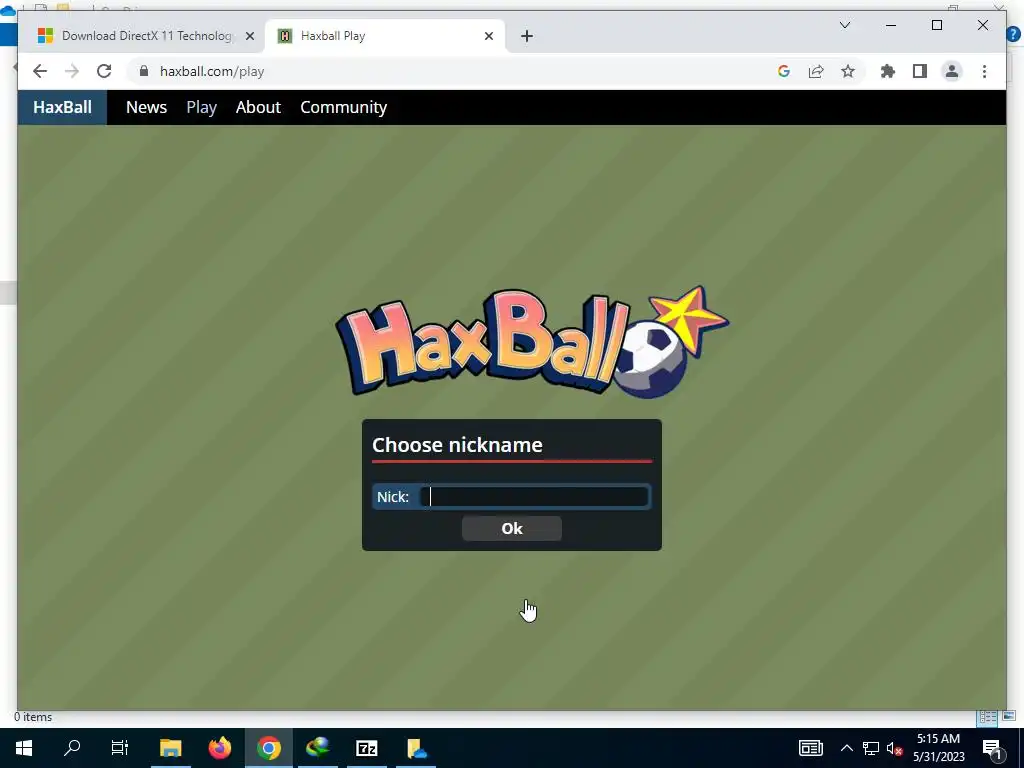This screenshot has width=1024, height=768.
Task: Show hidden system tray icons
Action: click(846, 748)
